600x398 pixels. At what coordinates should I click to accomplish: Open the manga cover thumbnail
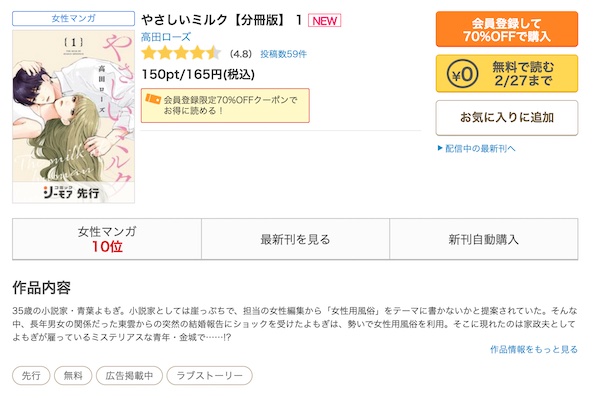(x=73, y=116)
